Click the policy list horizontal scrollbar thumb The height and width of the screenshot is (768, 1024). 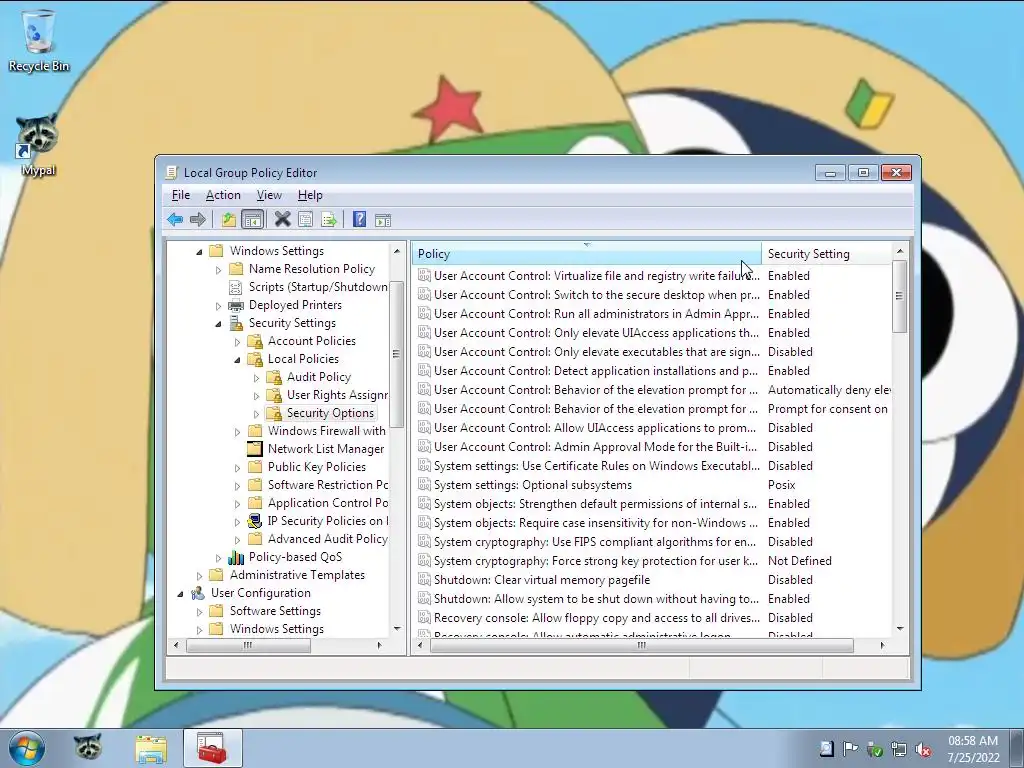(641, 645)
